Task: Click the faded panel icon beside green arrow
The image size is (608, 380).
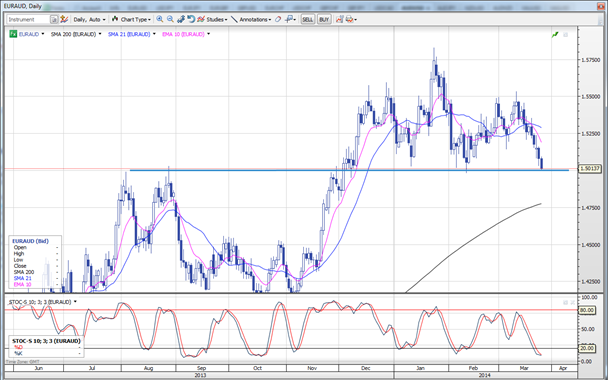Action: point(565,35)
